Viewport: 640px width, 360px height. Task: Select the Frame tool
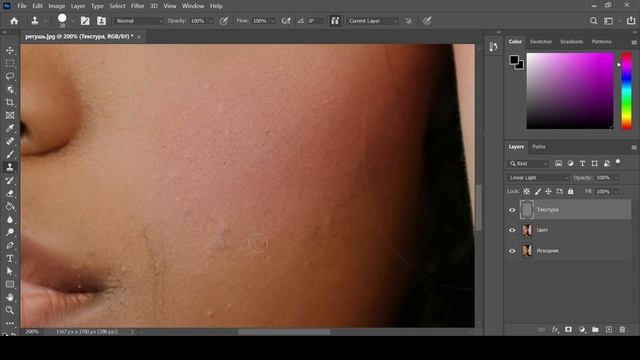[10, 116]
